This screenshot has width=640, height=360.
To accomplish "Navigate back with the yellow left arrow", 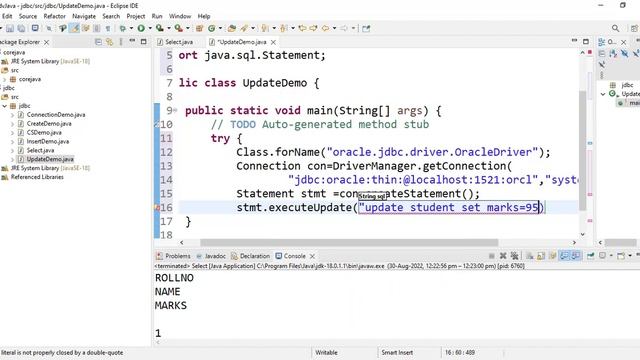I will pyautogui.click(x=325, y=28).
